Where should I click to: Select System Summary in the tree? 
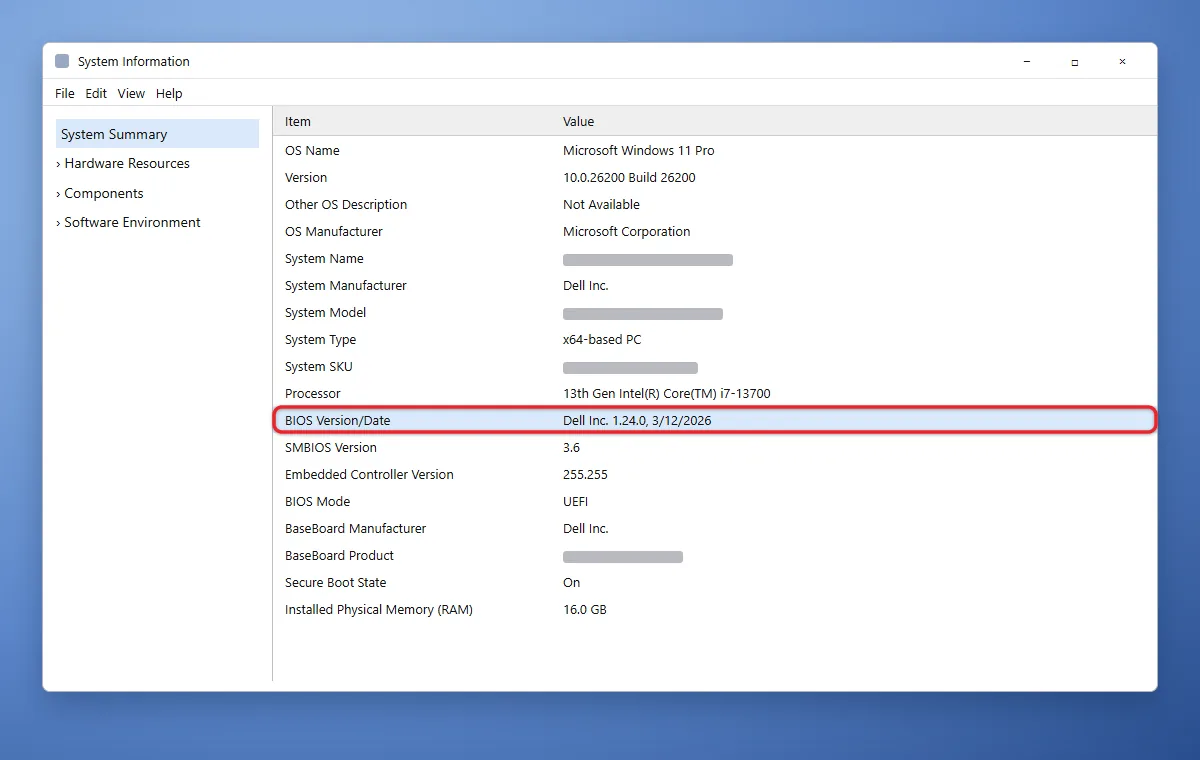coord(157,134)
